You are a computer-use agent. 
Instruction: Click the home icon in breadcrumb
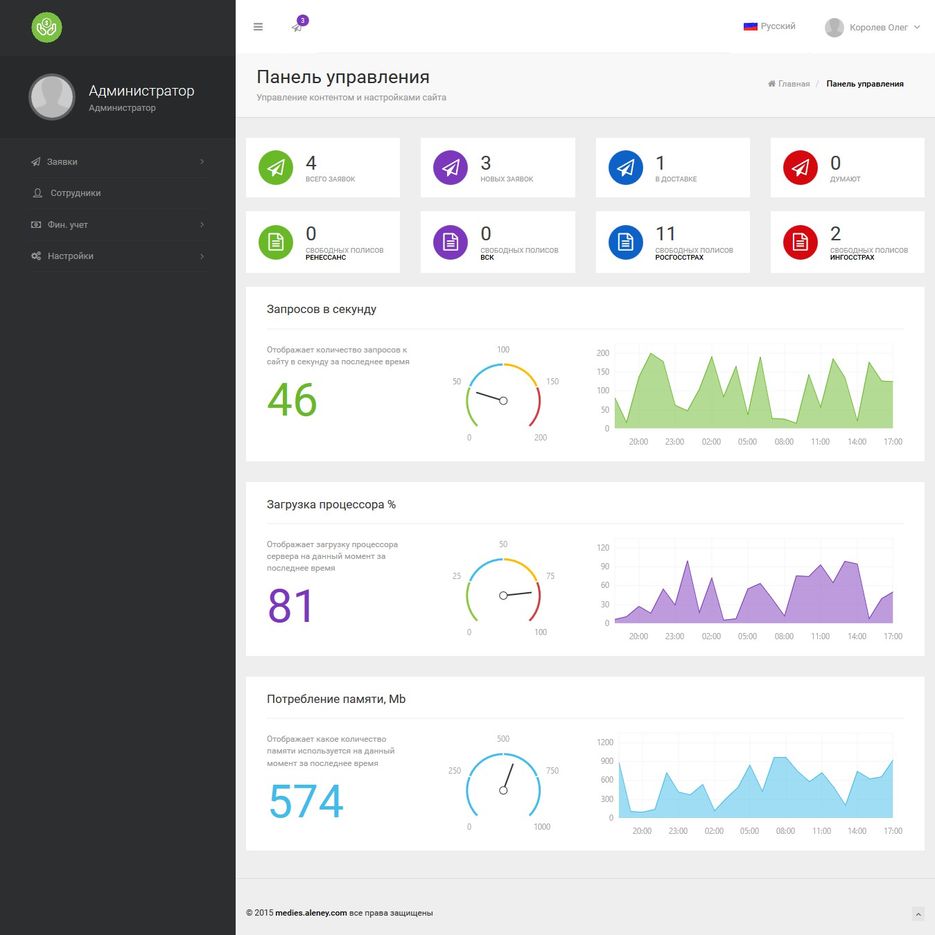[772, 83]
